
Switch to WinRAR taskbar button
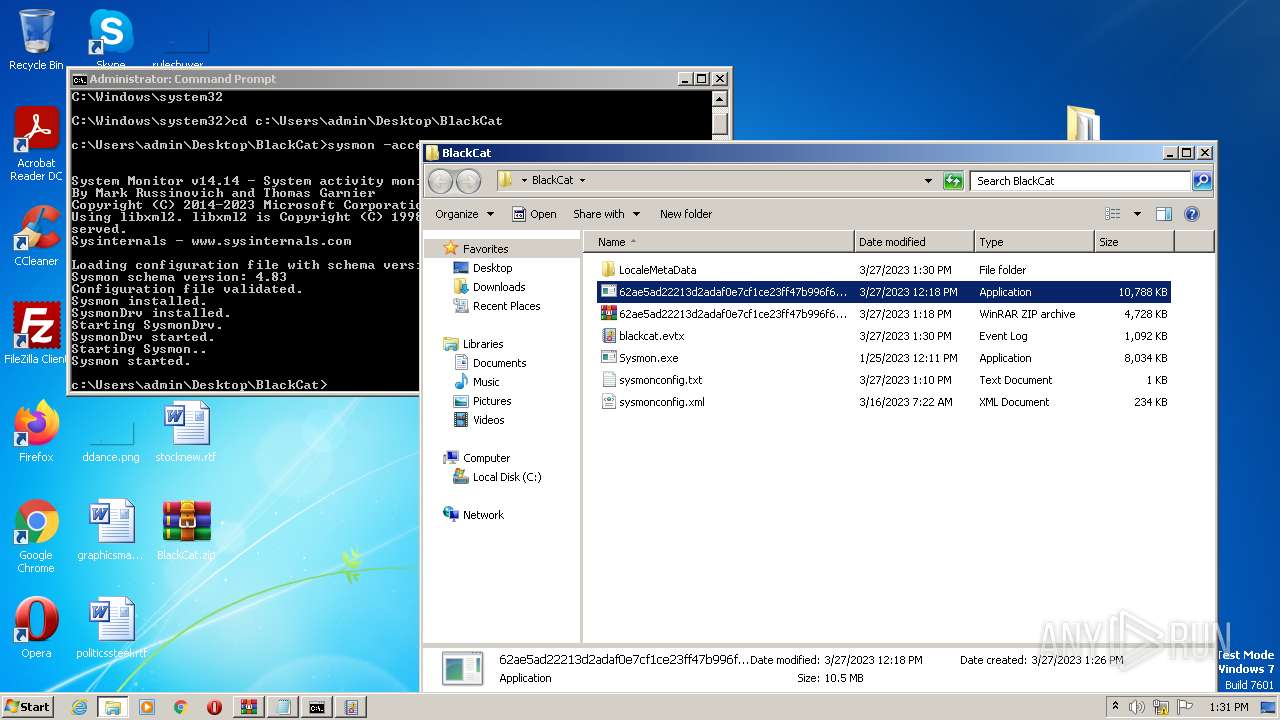pyautogui.click(x=248, y=707)
